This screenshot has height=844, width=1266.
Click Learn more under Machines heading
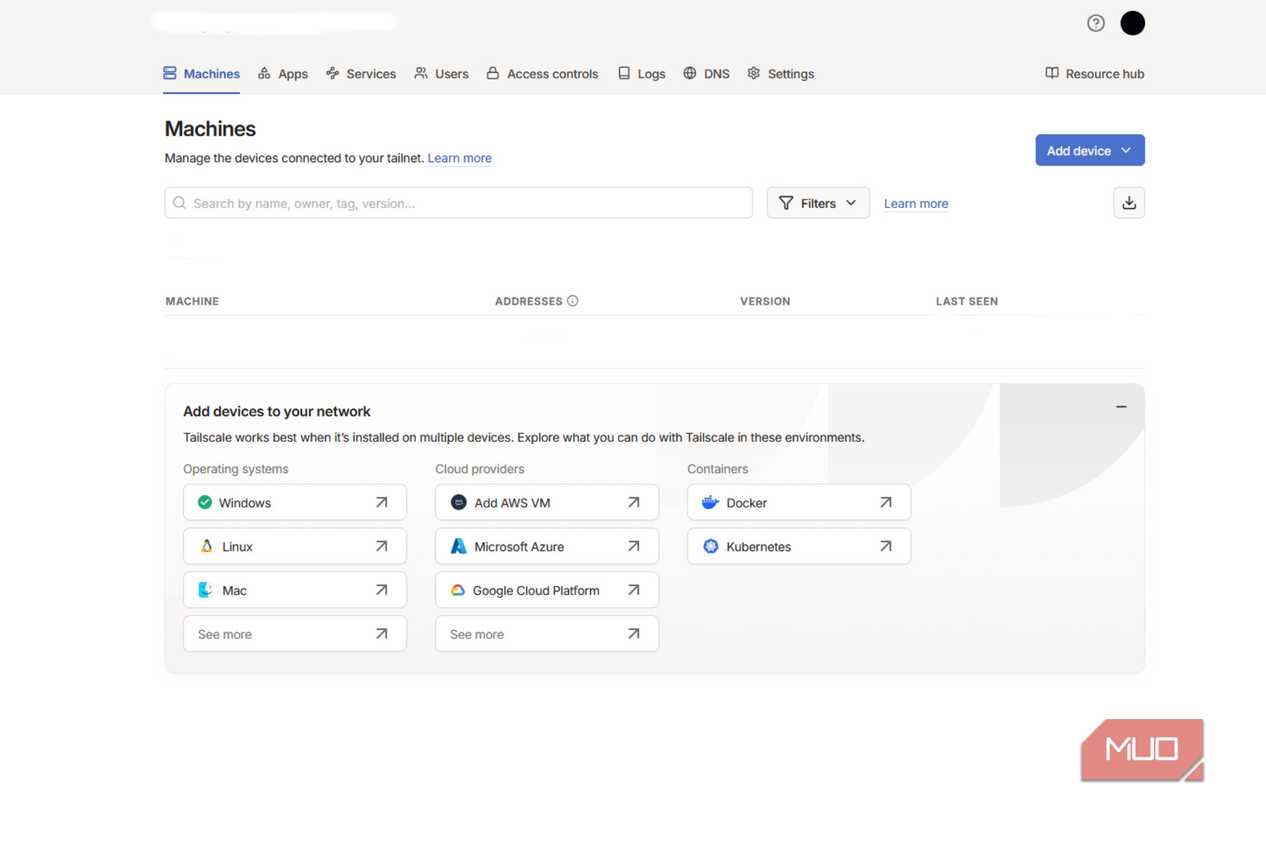[x=460, y=158]
